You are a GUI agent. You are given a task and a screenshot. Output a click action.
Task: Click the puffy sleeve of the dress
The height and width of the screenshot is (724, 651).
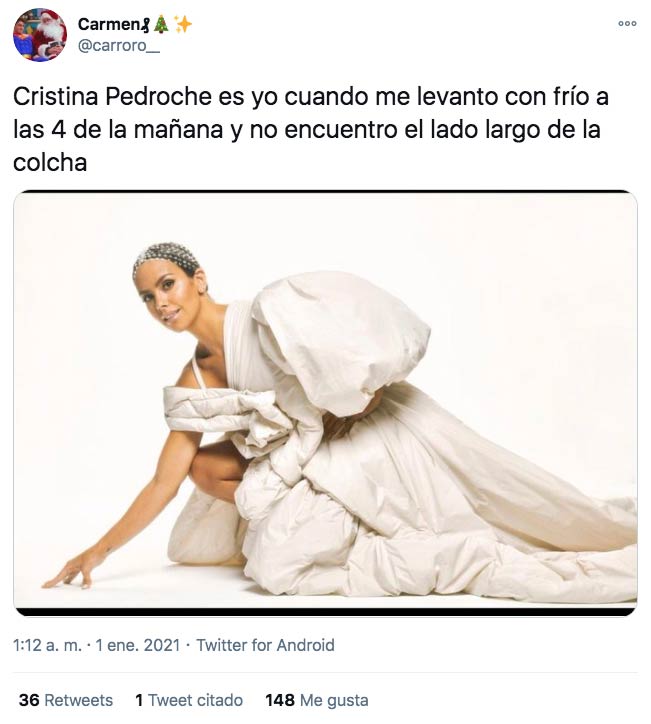coord(342,340)
